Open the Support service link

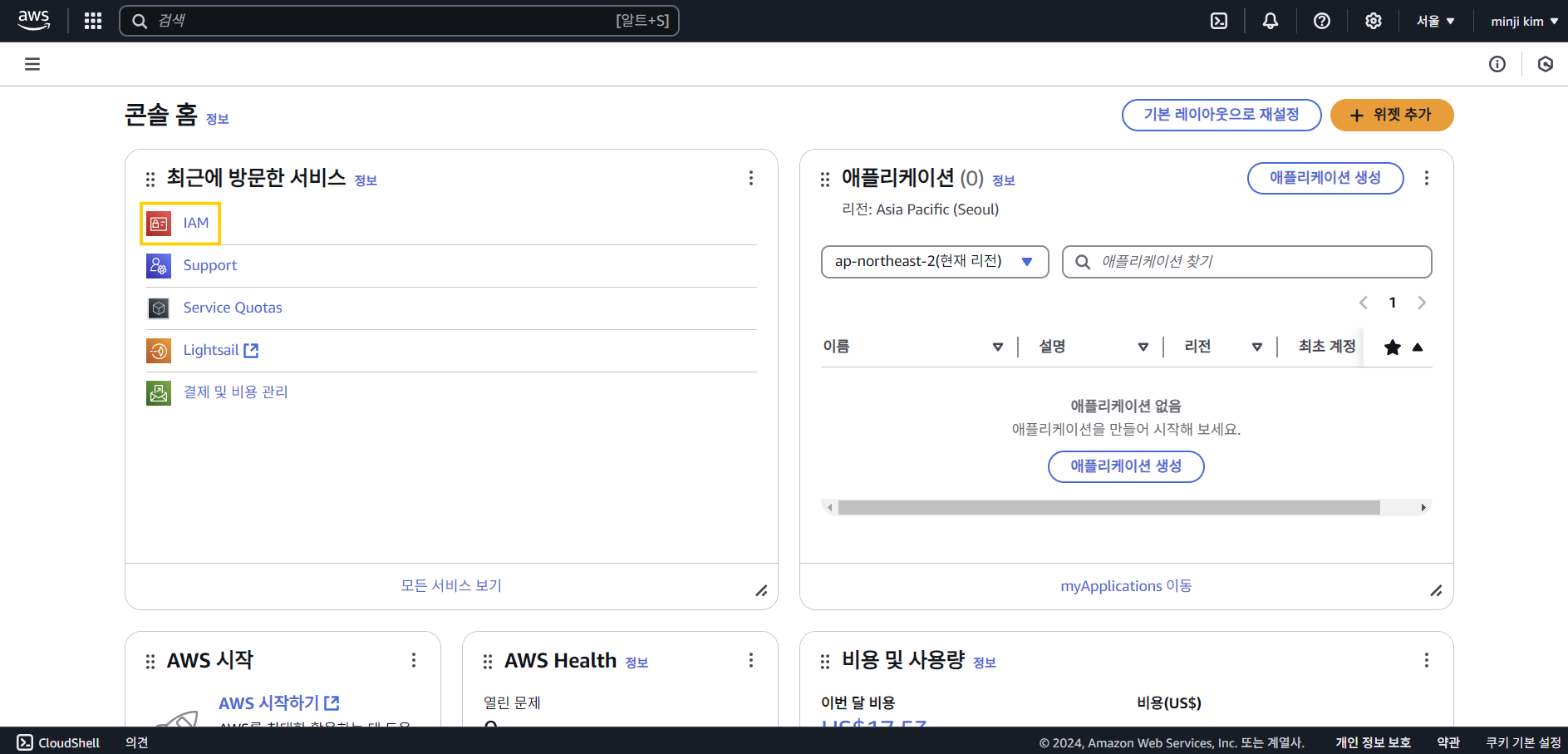click(210, 265)
